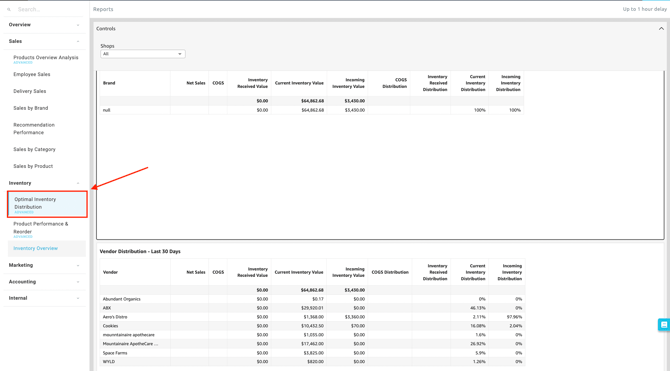Image resolution: width=670 pixels, height=371 pixels.
Task: Click the Up to 1 hour delay notice
Action: pos(644,9)
